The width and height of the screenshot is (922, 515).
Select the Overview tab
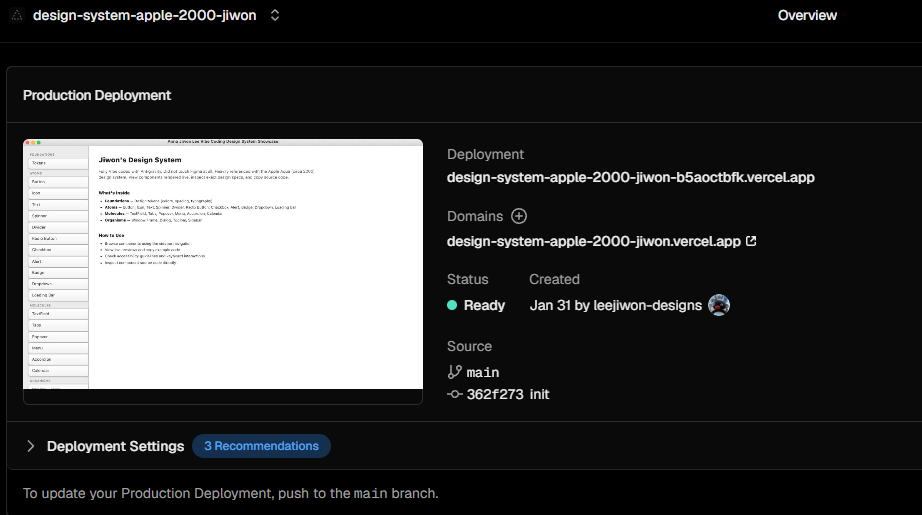click(807, 15)
